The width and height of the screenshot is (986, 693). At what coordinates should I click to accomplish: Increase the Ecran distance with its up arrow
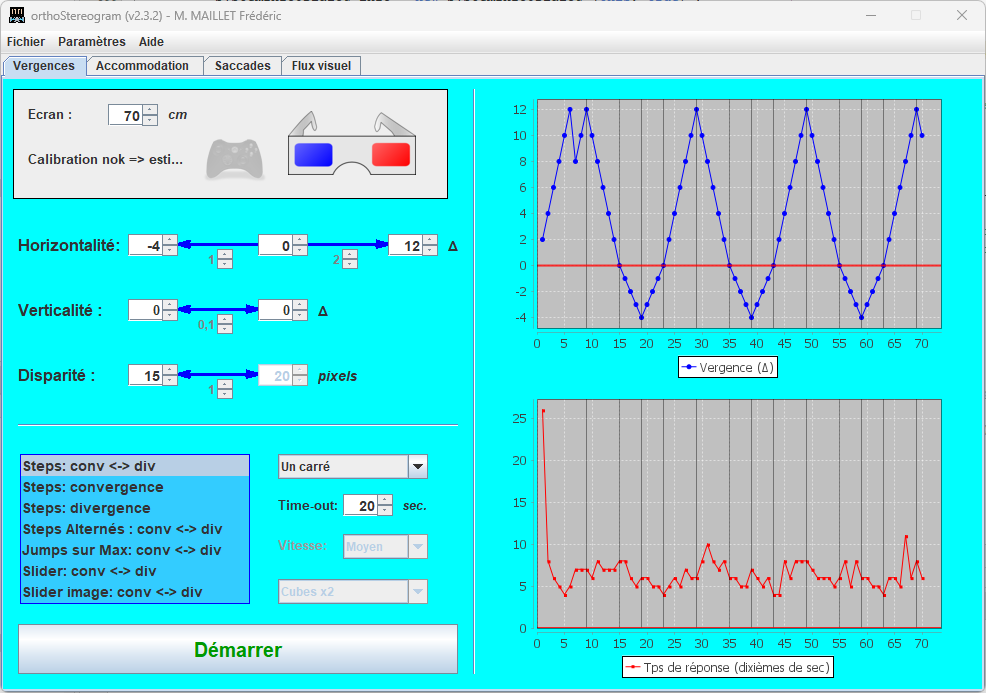click(x=150, y=109)
